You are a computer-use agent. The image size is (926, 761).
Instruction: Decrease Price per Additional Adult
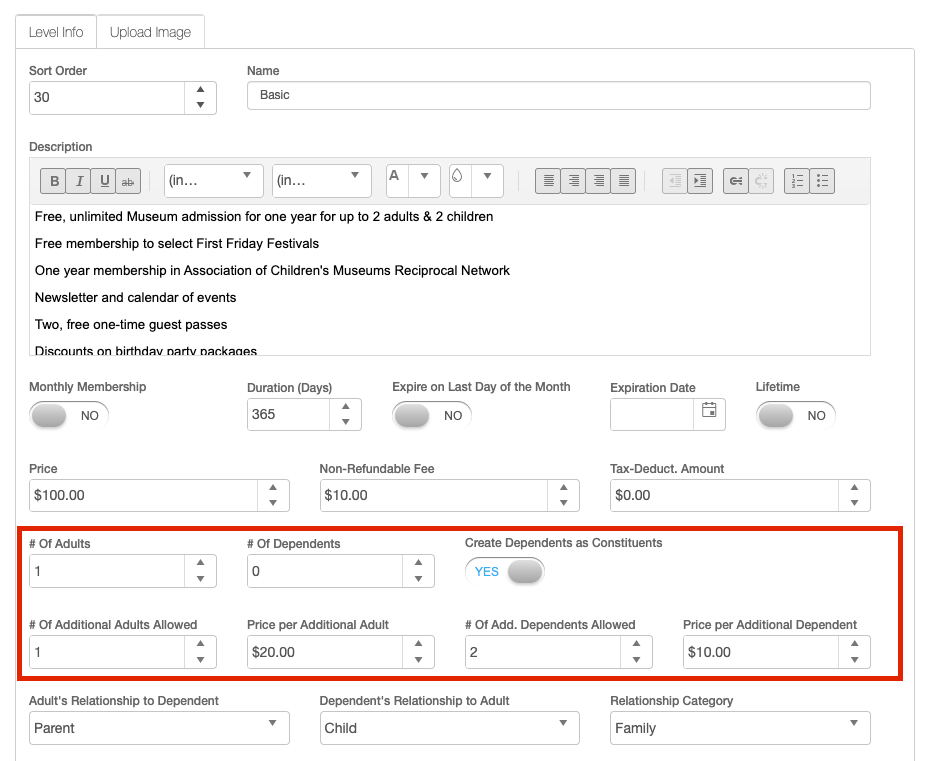pos(419,660)
